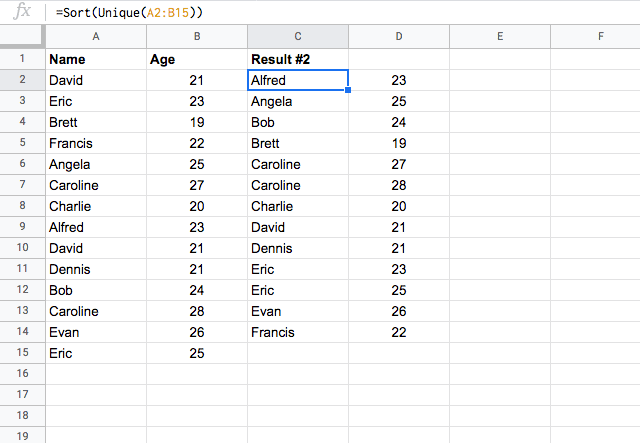Select column A header
This screenshot has width=640, height=443.
(x=96, y=36)
